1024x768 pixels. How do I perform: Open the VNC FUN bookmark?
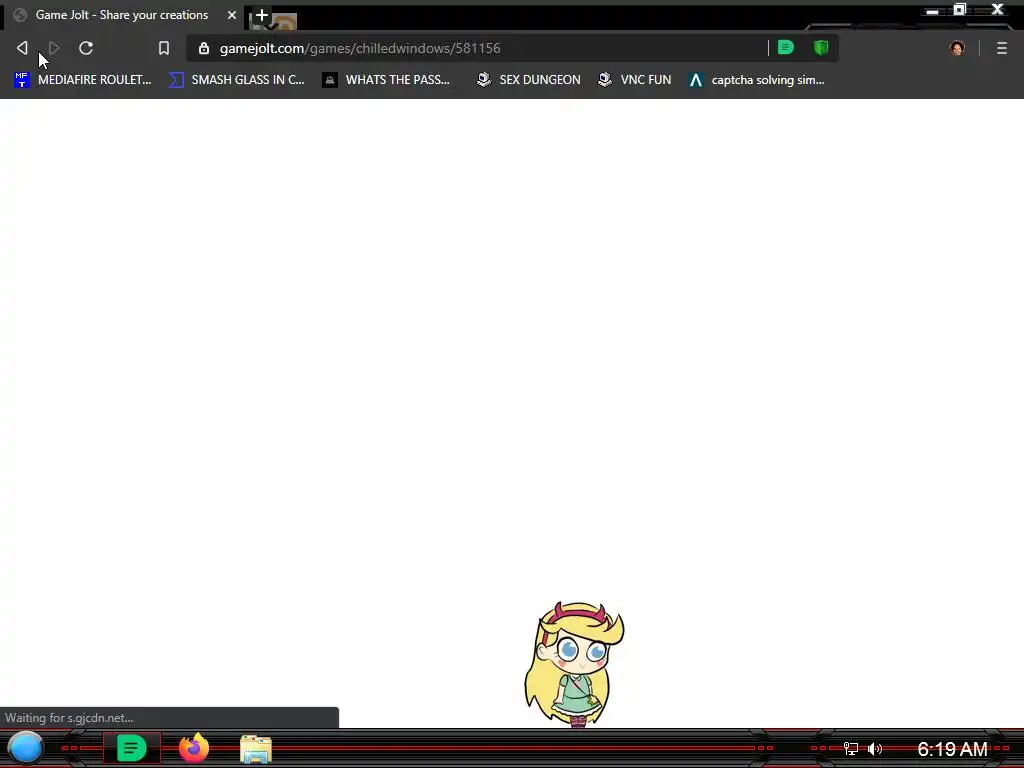point(635,80)
